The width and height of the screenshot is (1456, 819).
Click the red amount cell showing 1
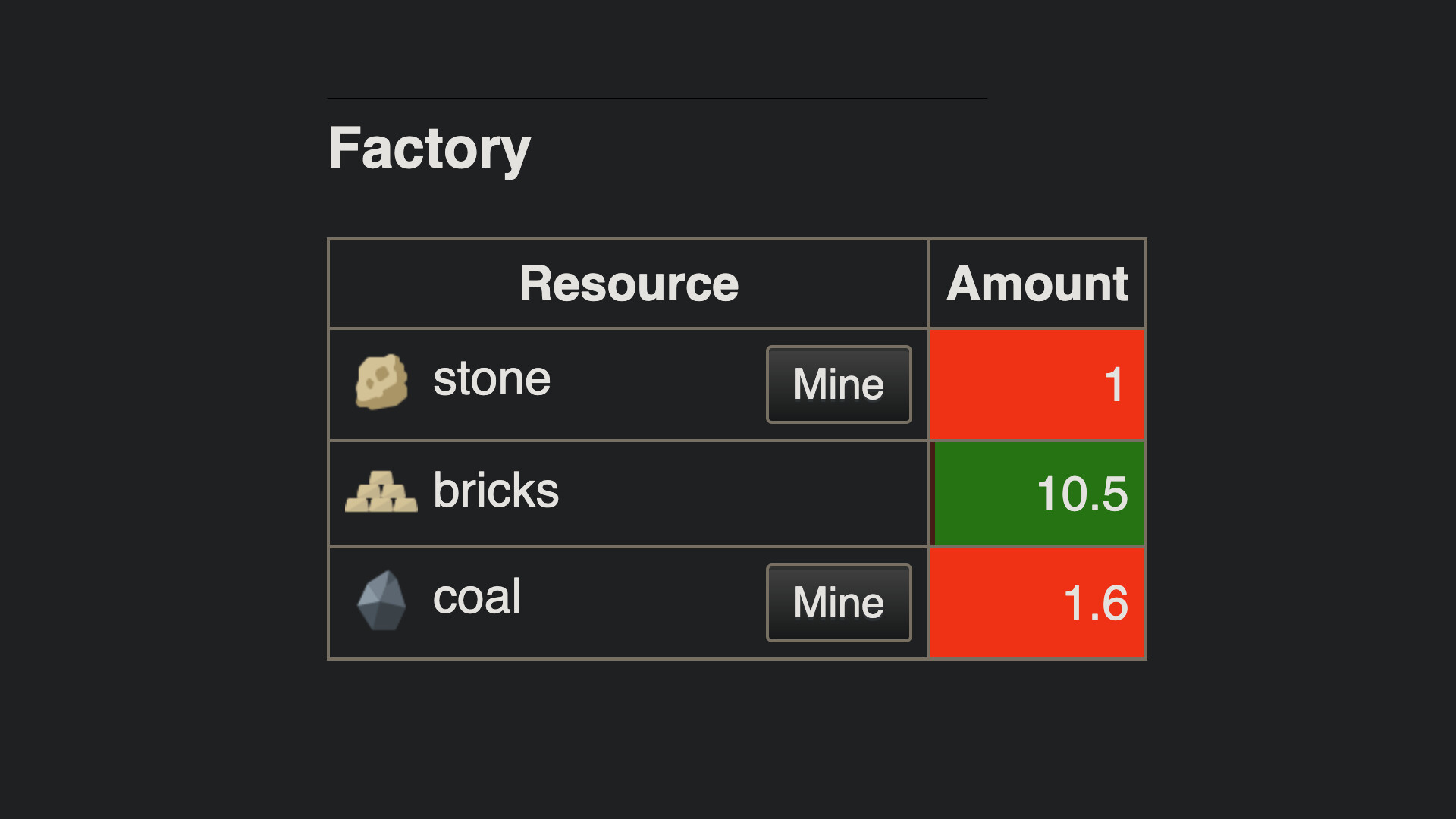pos(1037,384)
